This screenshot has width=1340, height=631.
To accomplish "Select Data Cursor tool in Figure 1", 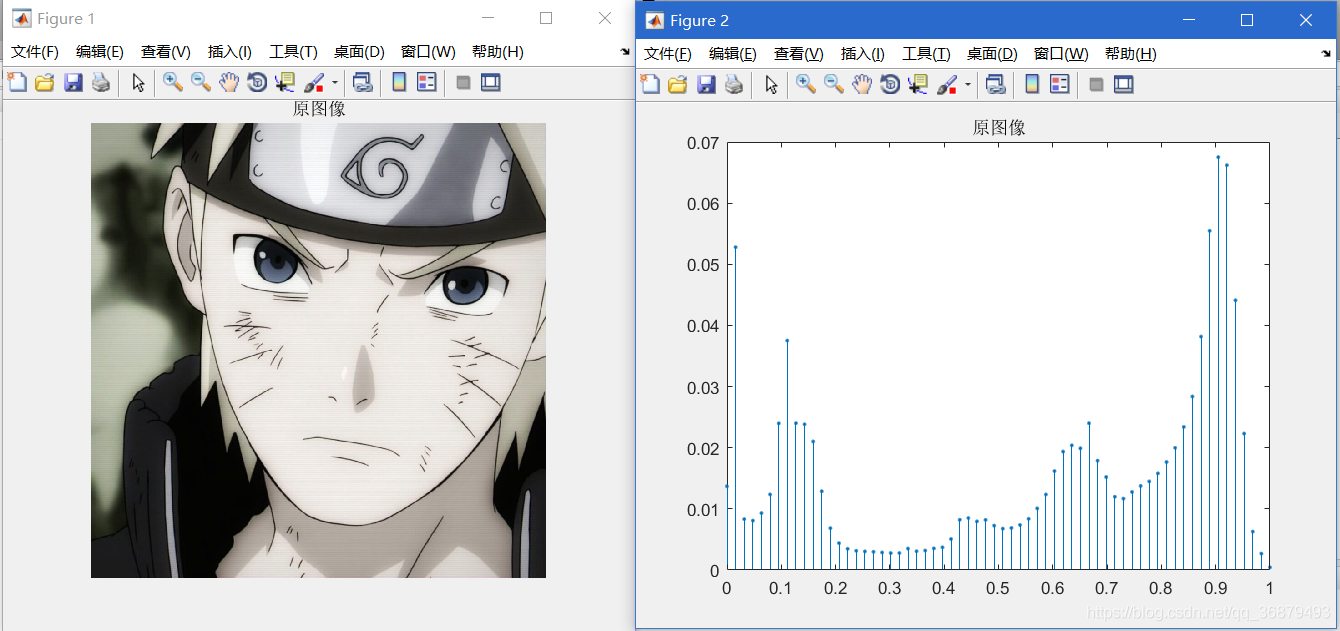I will [x=285, y=82].
